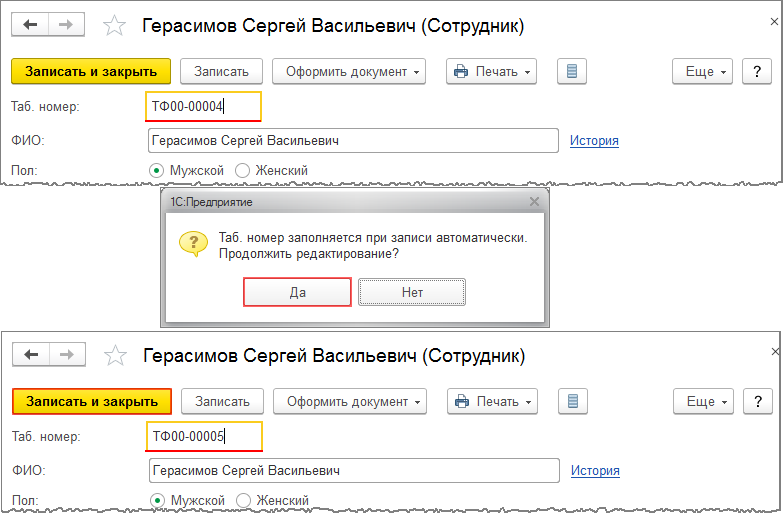This screenshot has height=516, width=783.
Task: Click back arrow in bottom employee form
Action: coord(31,355)
